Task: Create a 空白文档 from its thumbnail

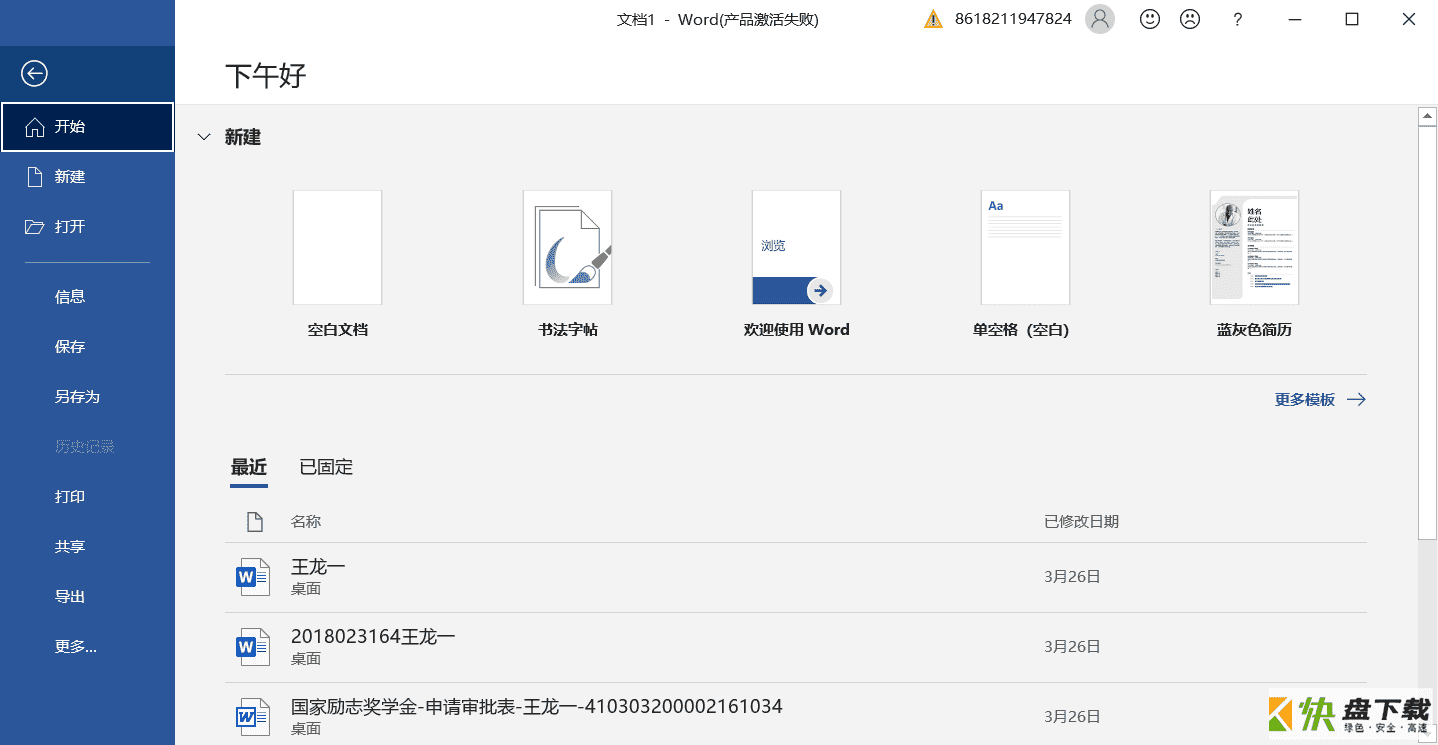Action: (337, 248)
